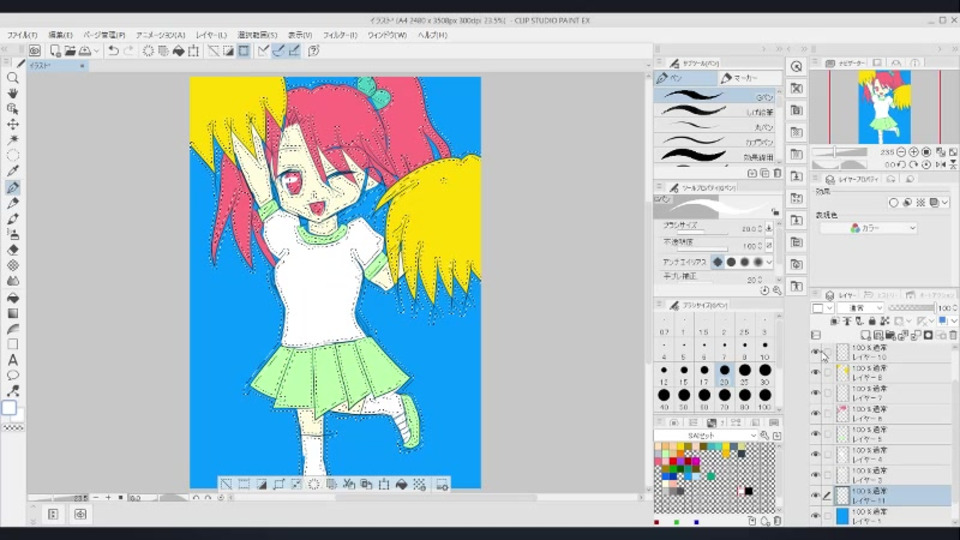
Task: Pick the Eyedropper tool
Action: click(13, 171)
